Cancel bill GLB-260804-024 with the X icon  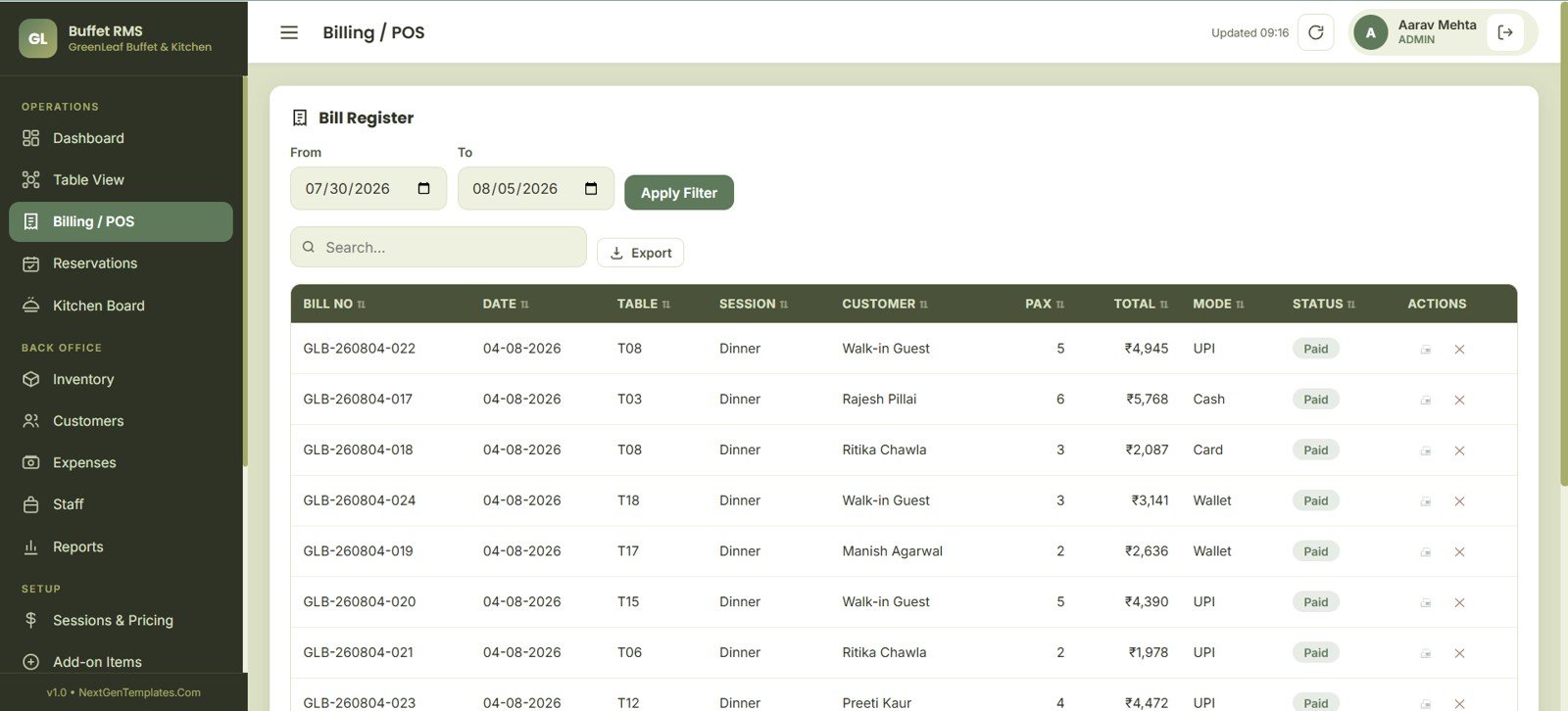1459,501
